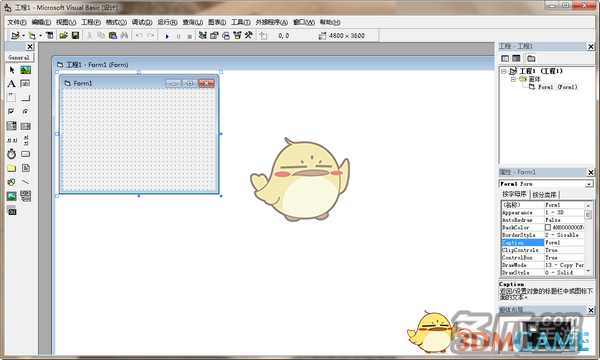Open the 工程(P) menu
This screenshot has height=360, width=600.
tap(91, 22)
